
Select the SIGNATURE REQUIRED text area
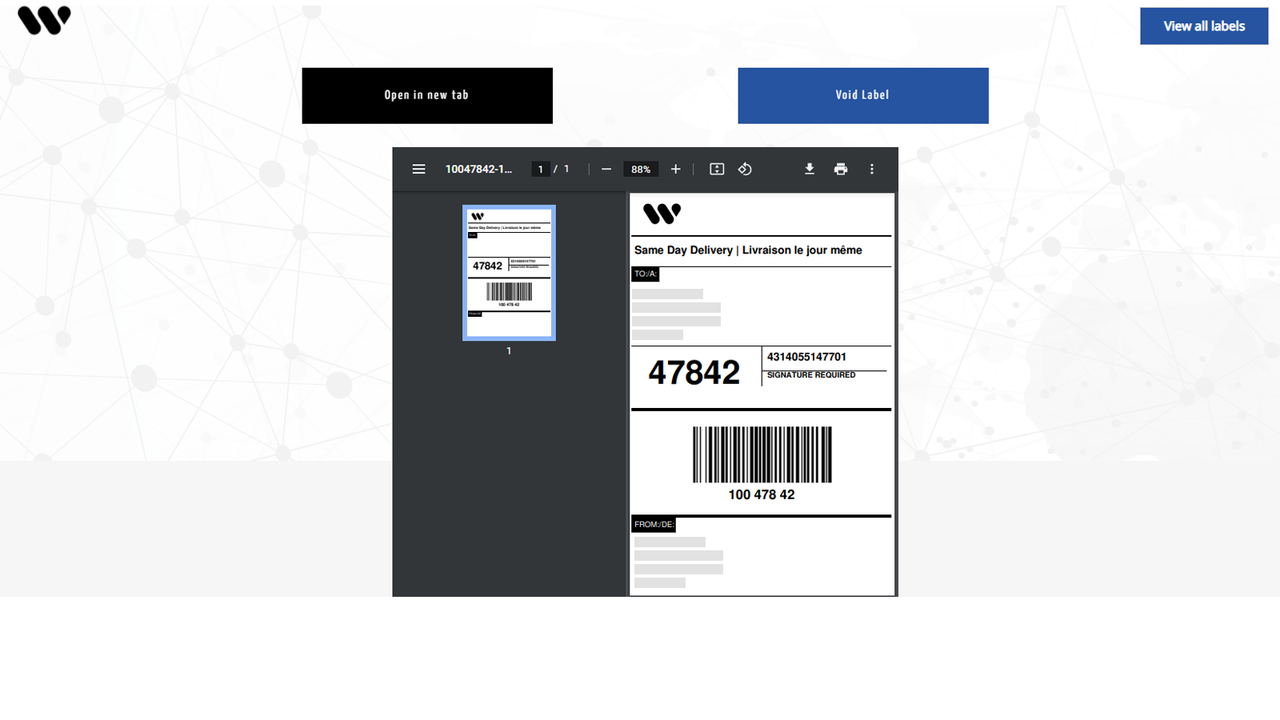click(810, 375)
